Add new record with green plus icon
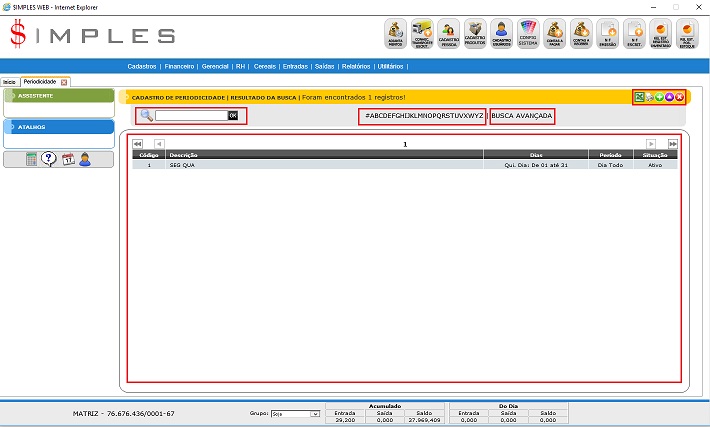The height and width of the screenshot is (427, 710). pyautogui.click(x=659, y=97)
